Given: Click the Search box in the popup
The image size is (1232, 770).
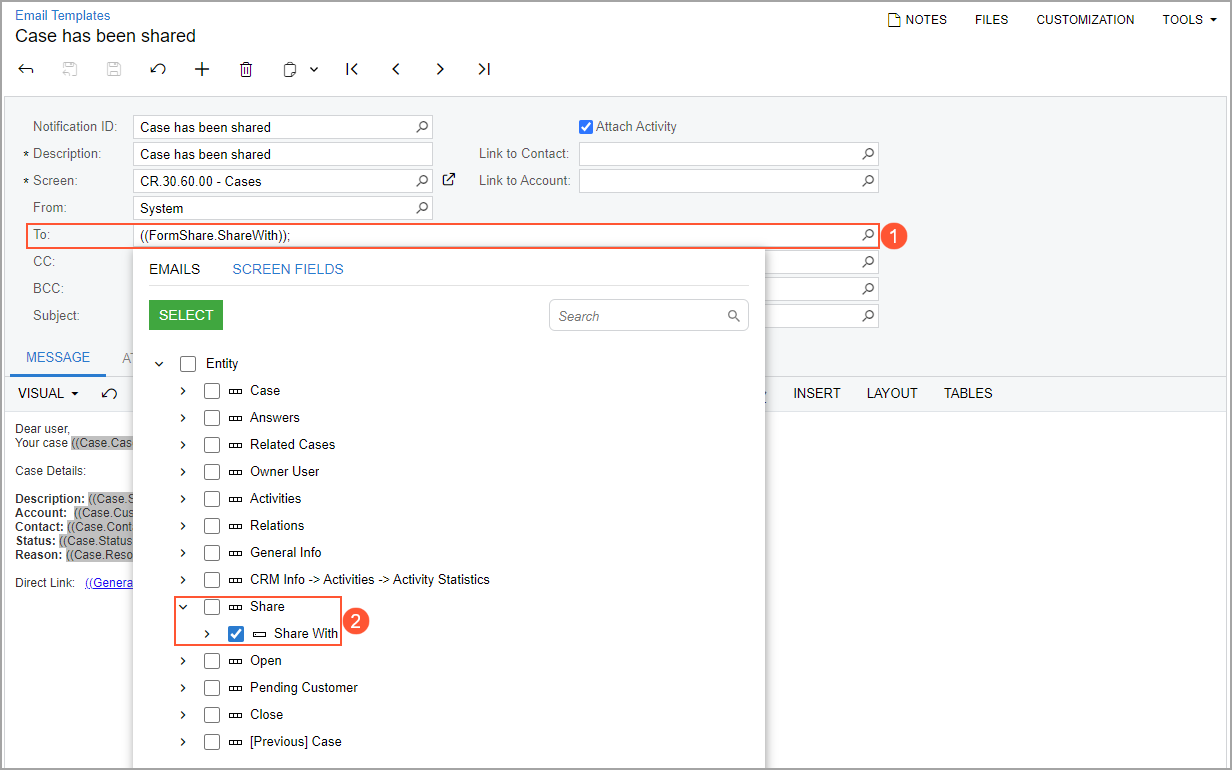Looking at the screenshot, I should point(640,316).
